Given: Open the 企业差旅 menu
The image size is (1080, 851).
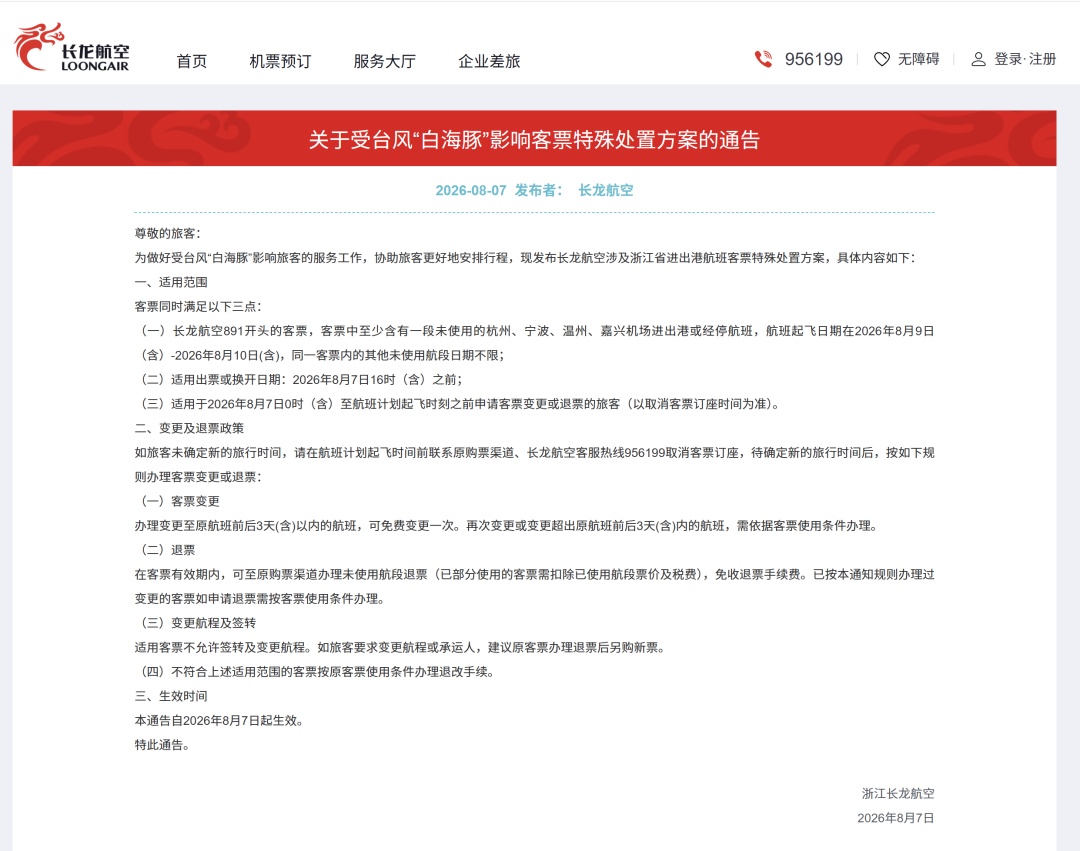Looking at the screenshot, I should point(489,61).
